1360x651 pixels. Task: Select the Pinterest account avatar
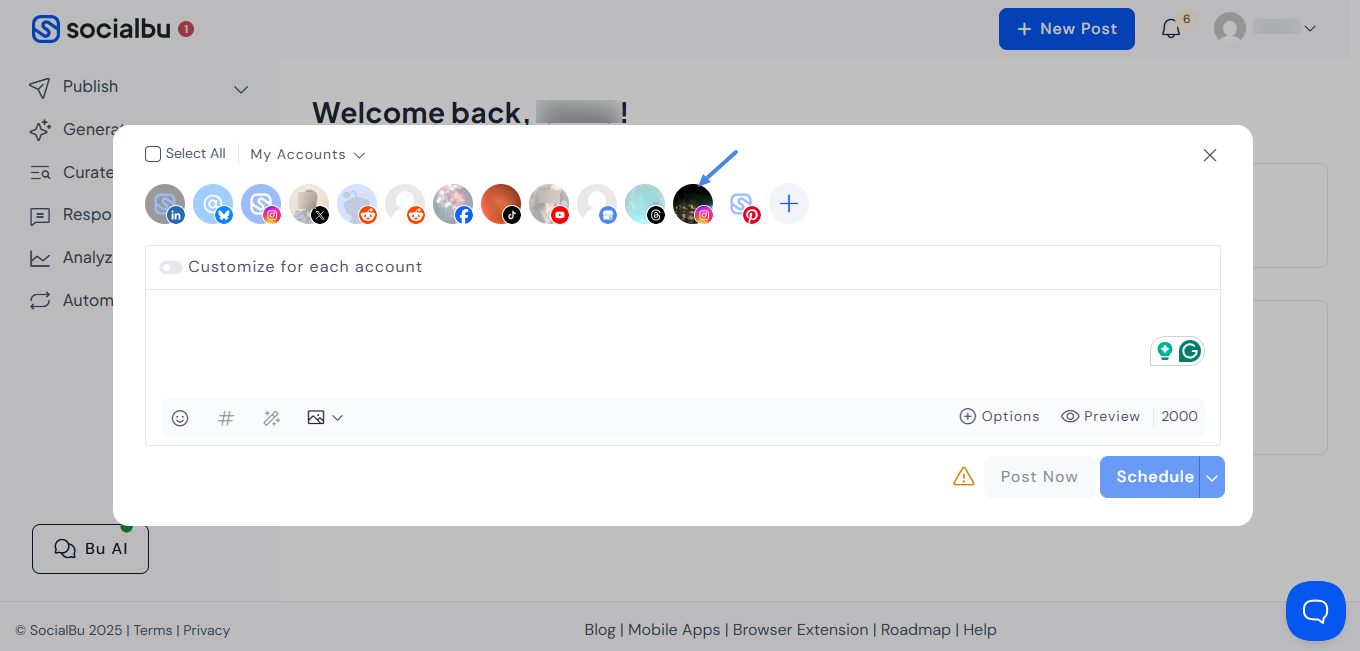[741, 204]
